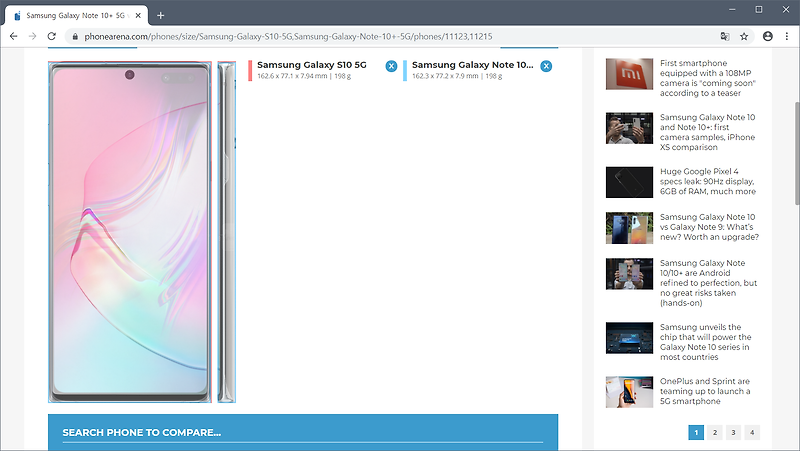Viewport: 800px width, 451px height.
Task: Click the Samsung chip article thumbnail
Action: pos(629,338)
